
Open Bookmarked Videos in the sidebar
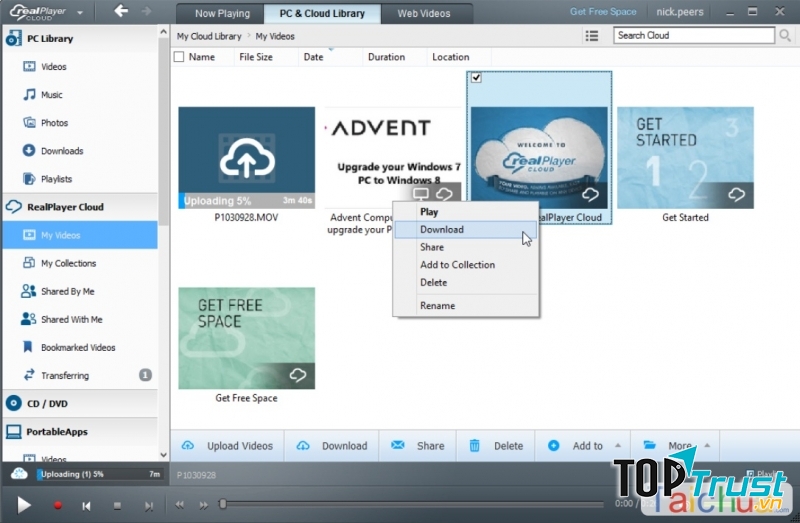(78, 347)
